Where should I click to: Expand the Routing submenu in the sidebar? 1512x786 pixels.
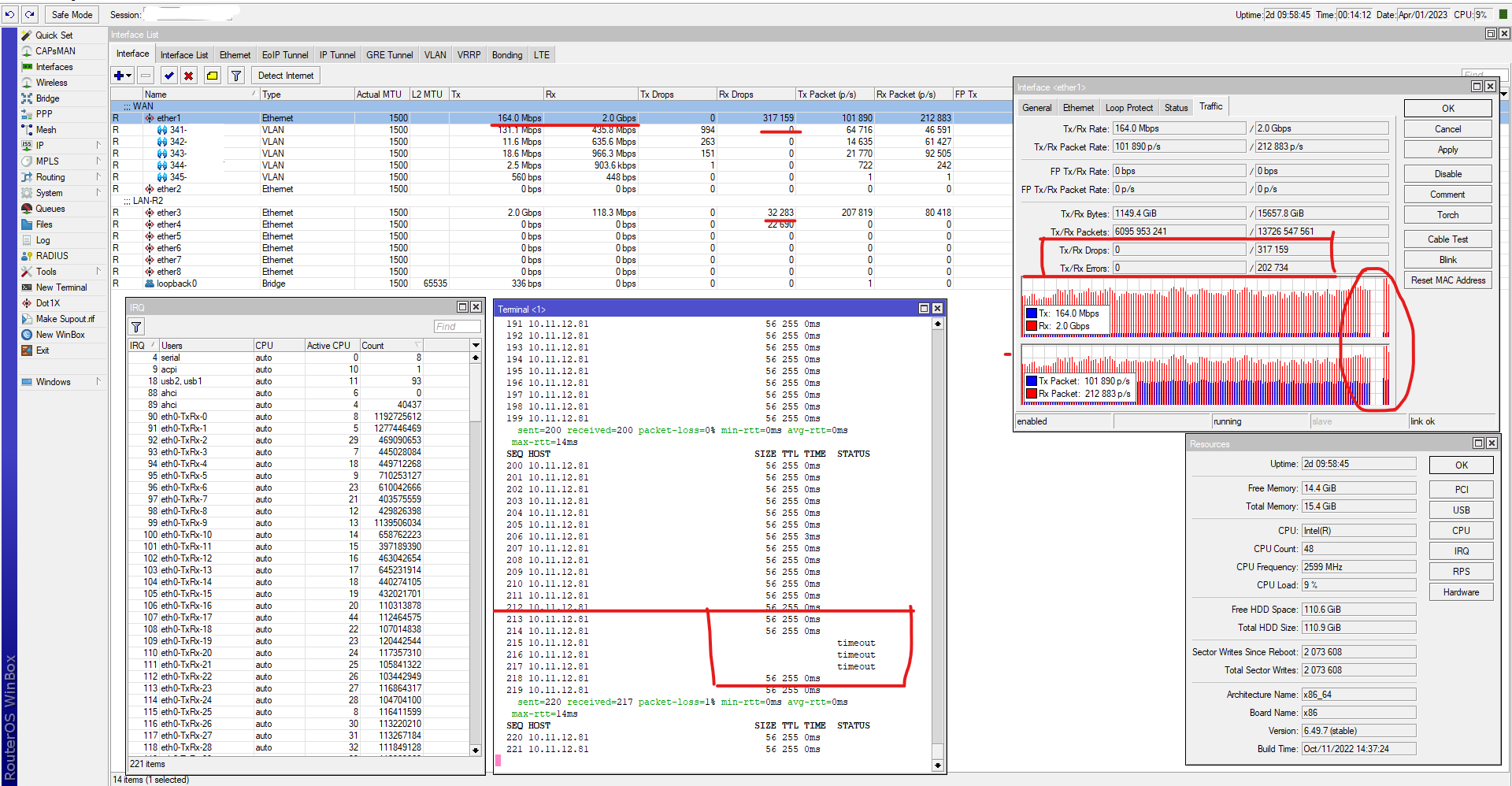pos(50,177)
